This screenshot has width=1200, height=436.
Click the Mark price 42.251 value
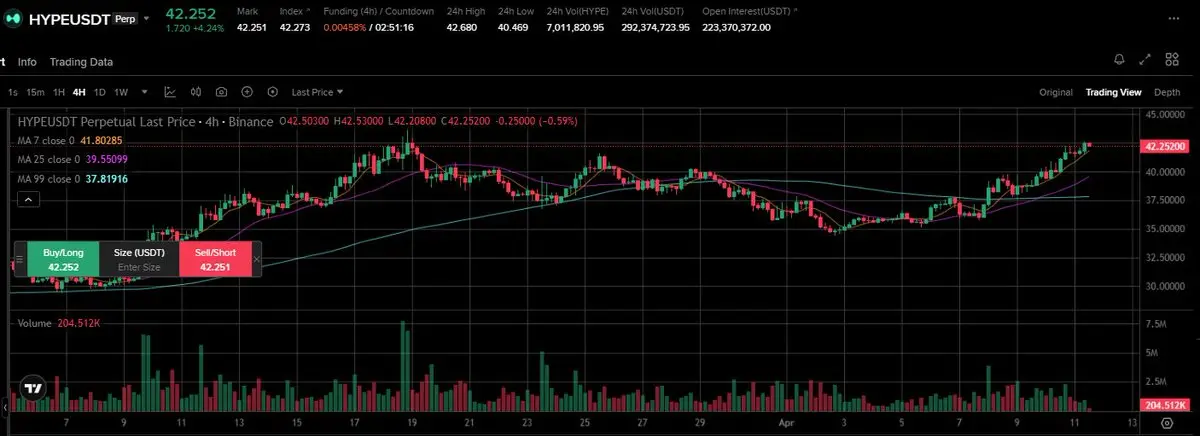coord(251,27)
